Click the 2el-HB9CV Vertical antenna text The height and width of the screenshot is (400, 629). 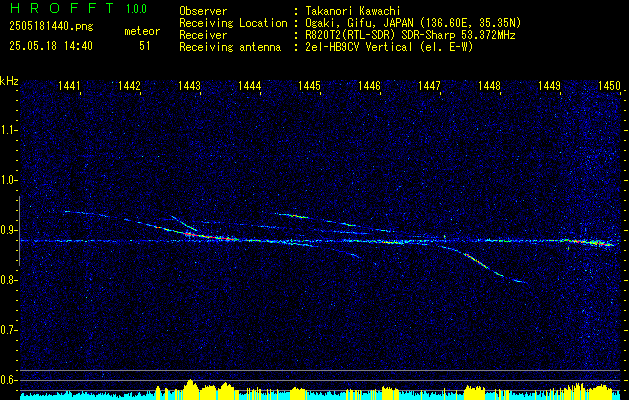pos(387,47)
